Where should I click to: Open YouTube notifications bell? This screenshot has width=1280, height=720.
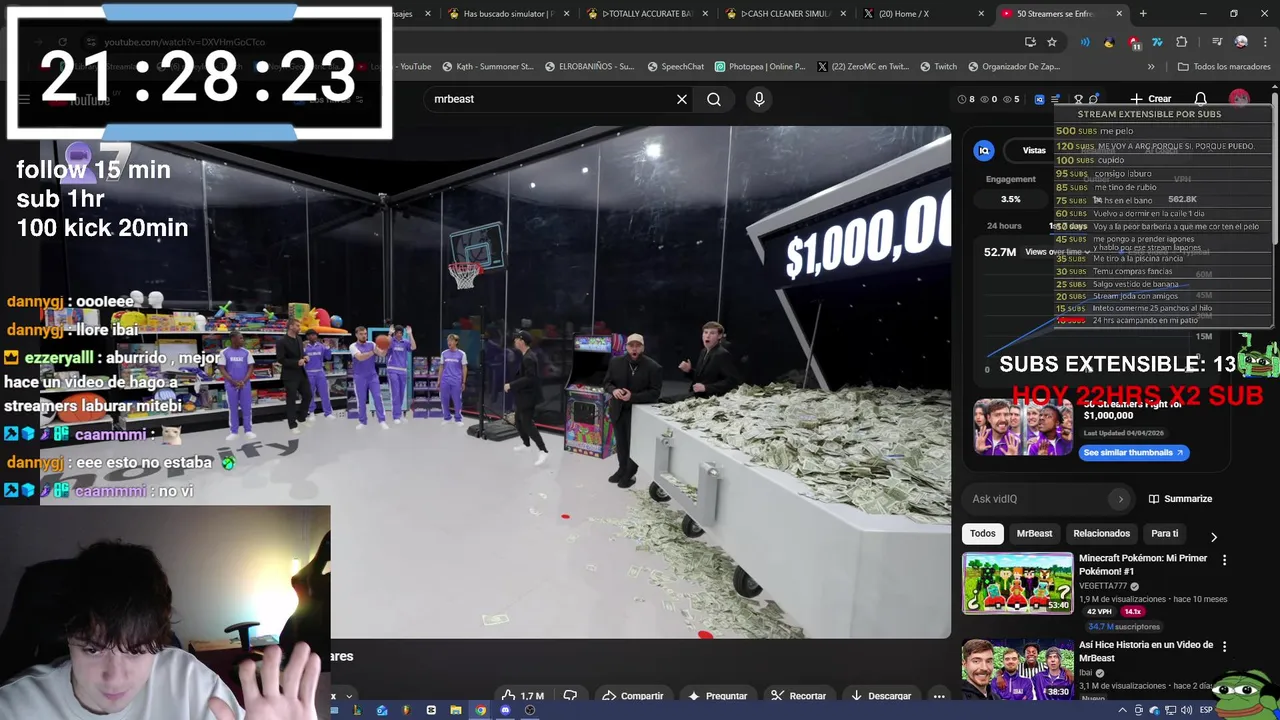[x=1201, y=99]
